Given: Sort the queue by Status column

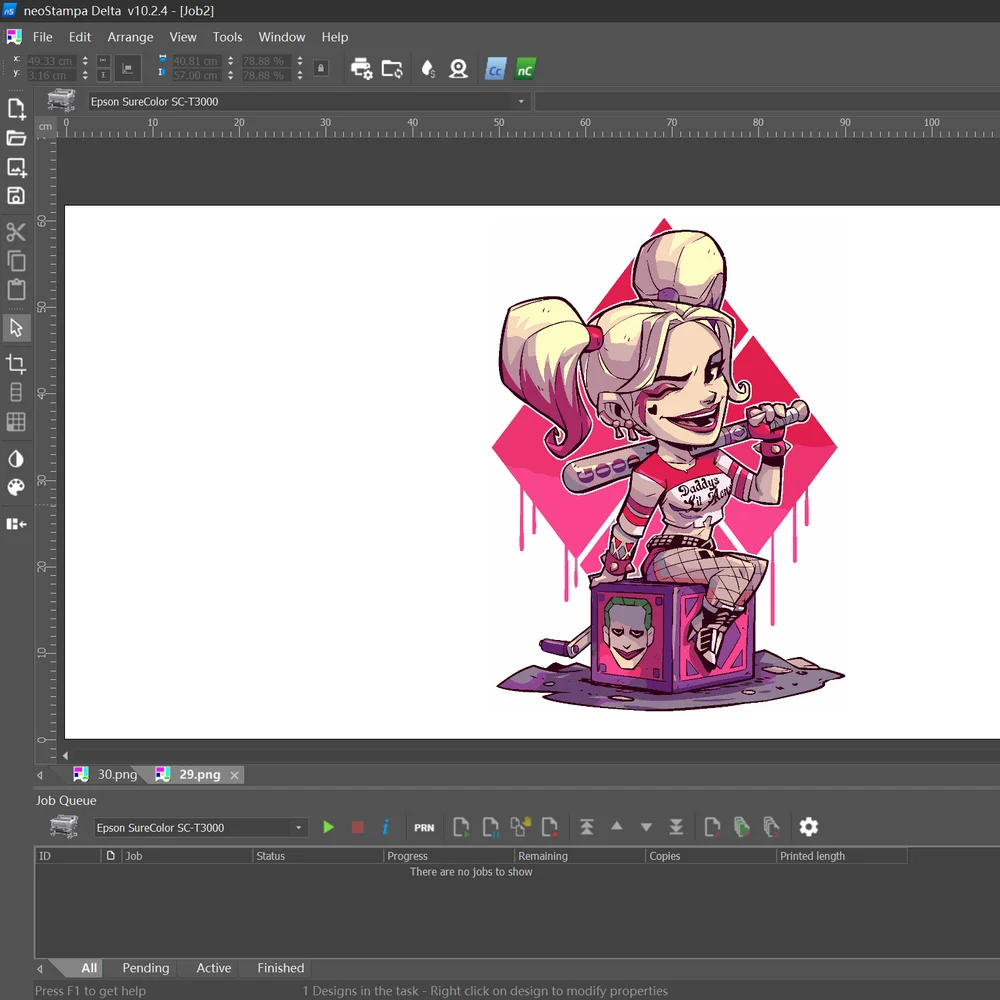Looking at the screenshot, I should pos(318,856).
